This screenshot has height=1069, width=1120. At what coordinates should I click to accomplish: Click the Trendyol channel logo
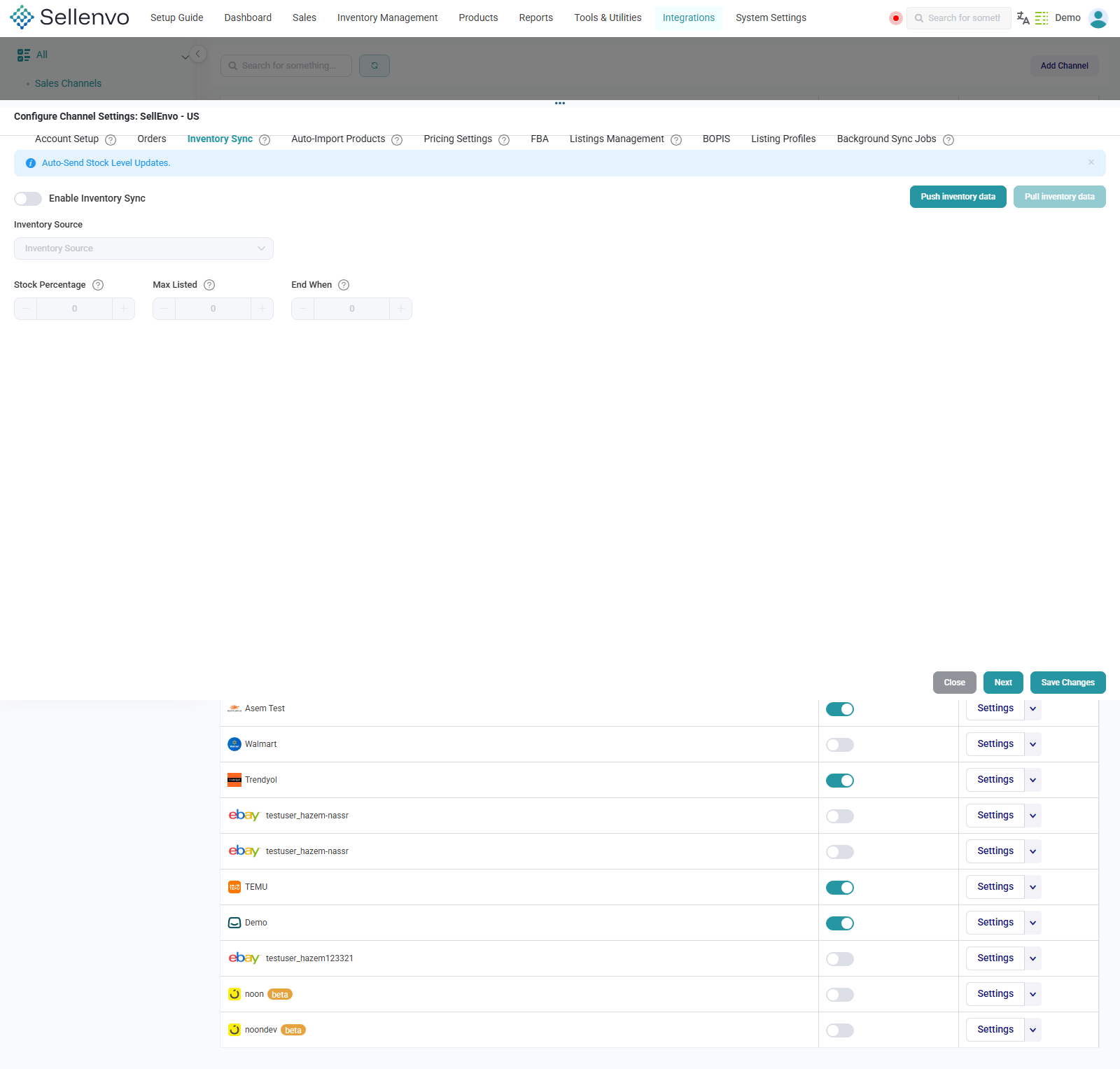point(234,780)
